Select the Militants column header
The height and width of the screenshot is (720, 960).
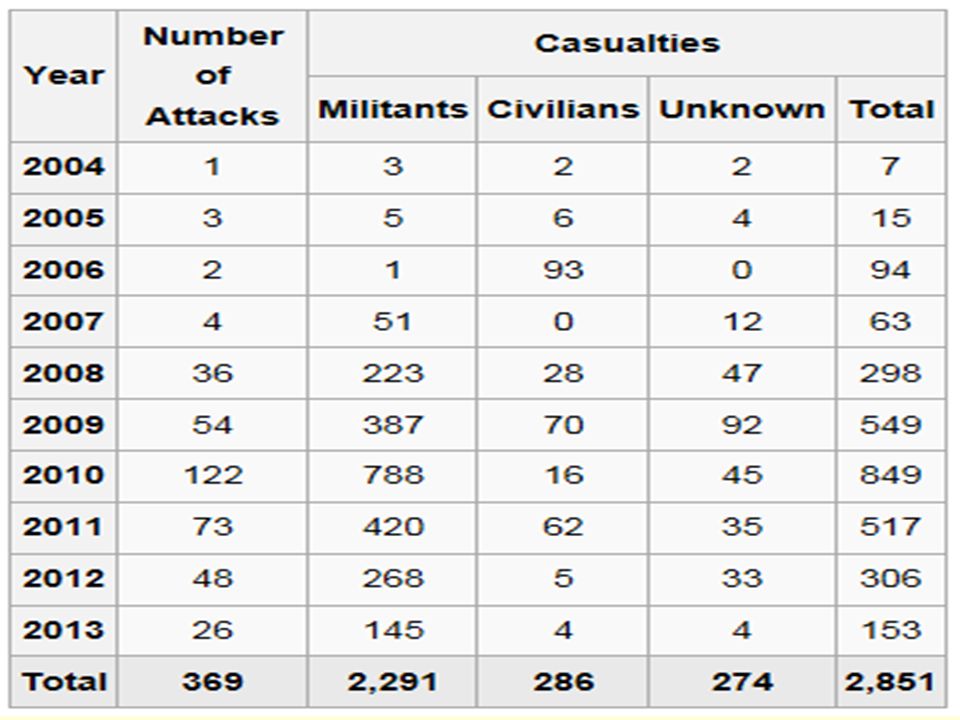pyautogui.click(x=392, y=110)
